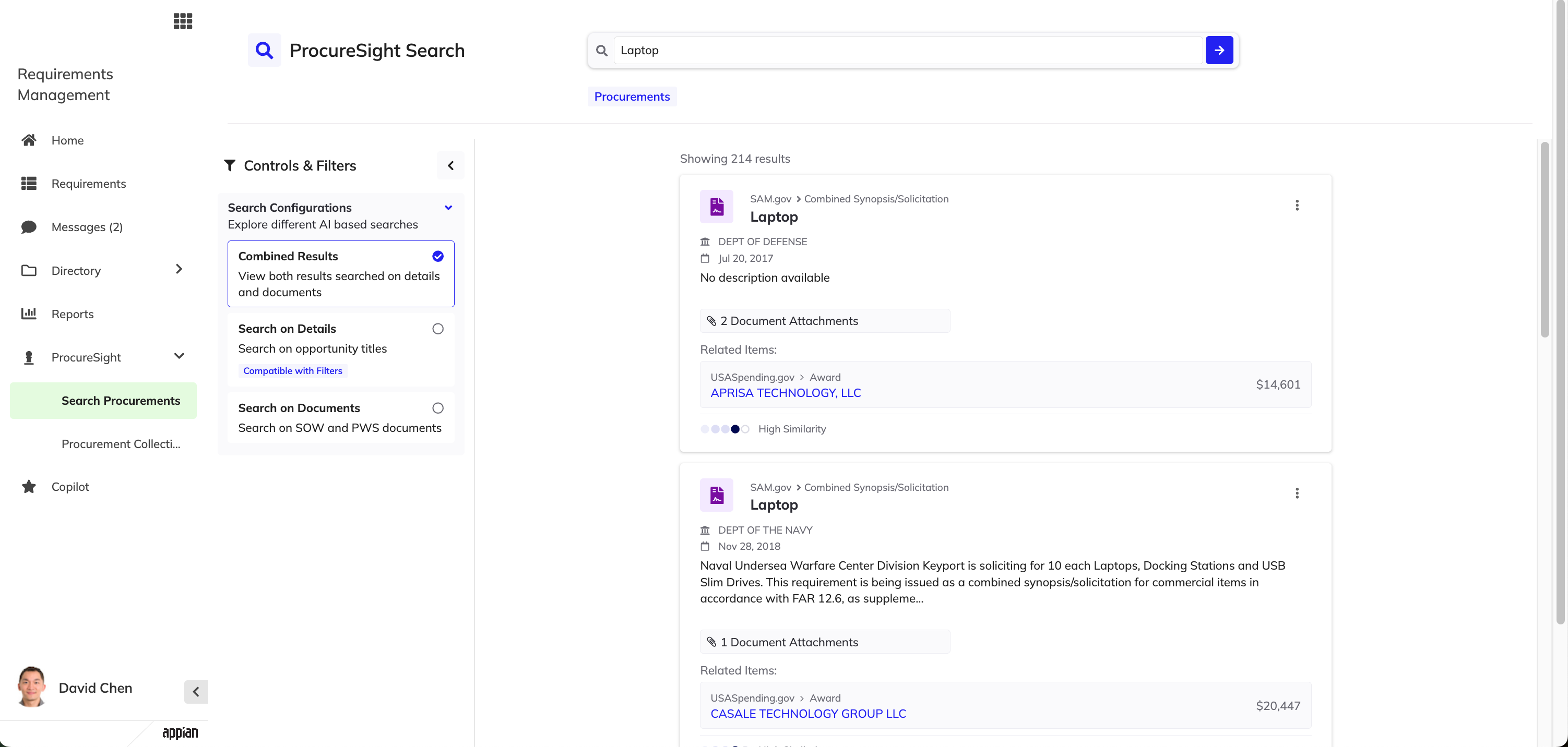Click the Showing 214 results text
1568x747 pixels.
(x=735, y=159)
